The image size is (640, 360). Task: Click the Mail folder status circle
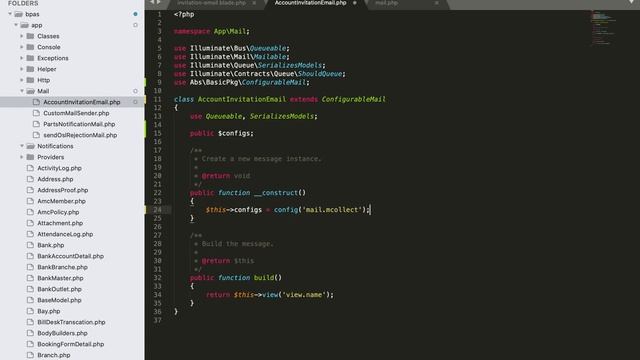point(135,91)
